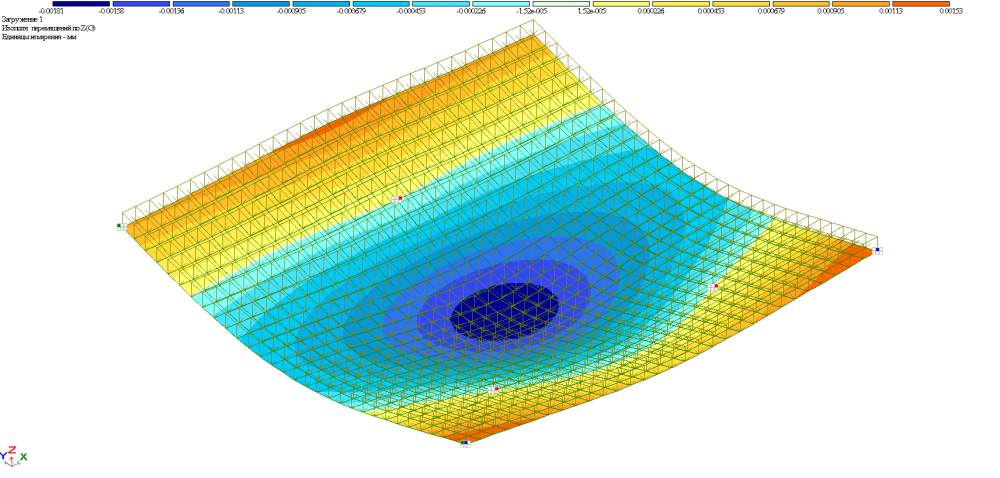The height and width of the screenshot is (478, 1000).
Task: Pick the darkest orange swatch before 0.00153
Action: (920, 3)
